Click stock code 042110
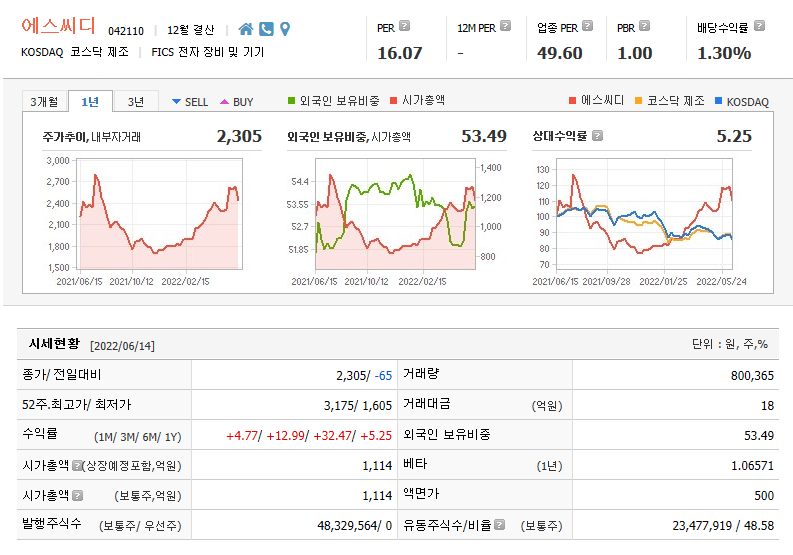793x555 pixels. tap(126, 31)
